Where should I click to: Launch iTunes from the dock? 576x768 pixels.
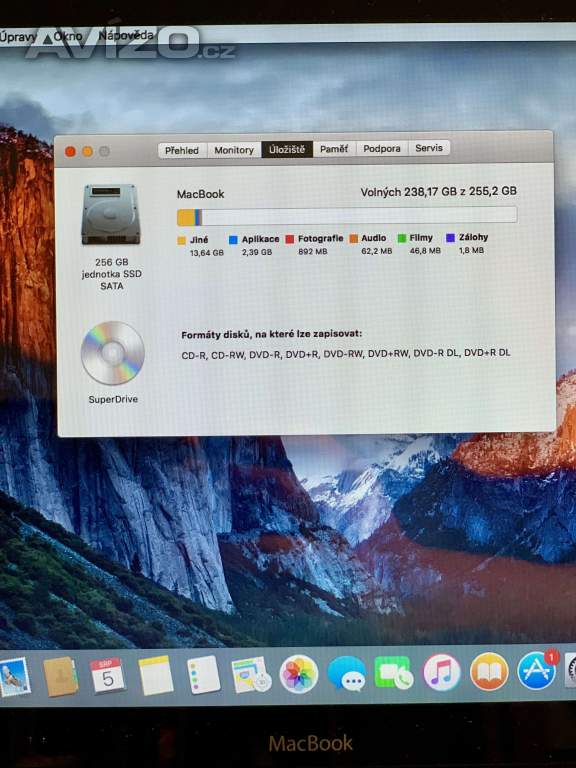pyautogui.click(x=442, y=672)
